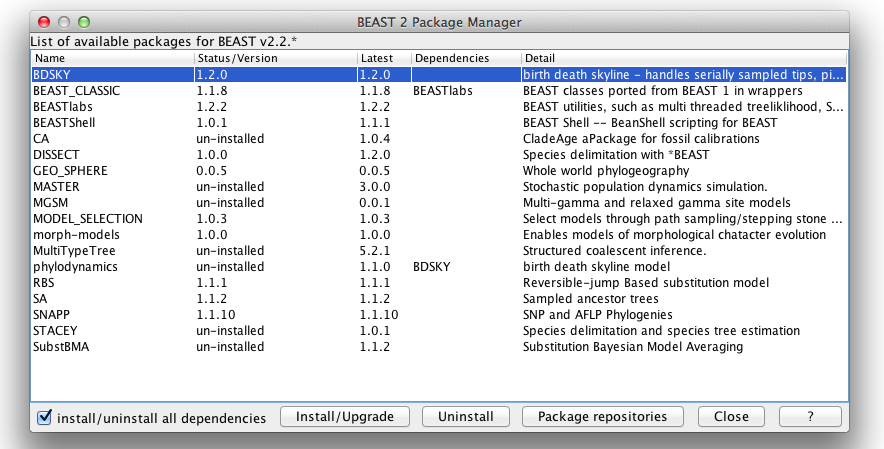Click 'Reversible-jump Based substitution model' detail
The image size is (884, 449).
coord(646,283)
